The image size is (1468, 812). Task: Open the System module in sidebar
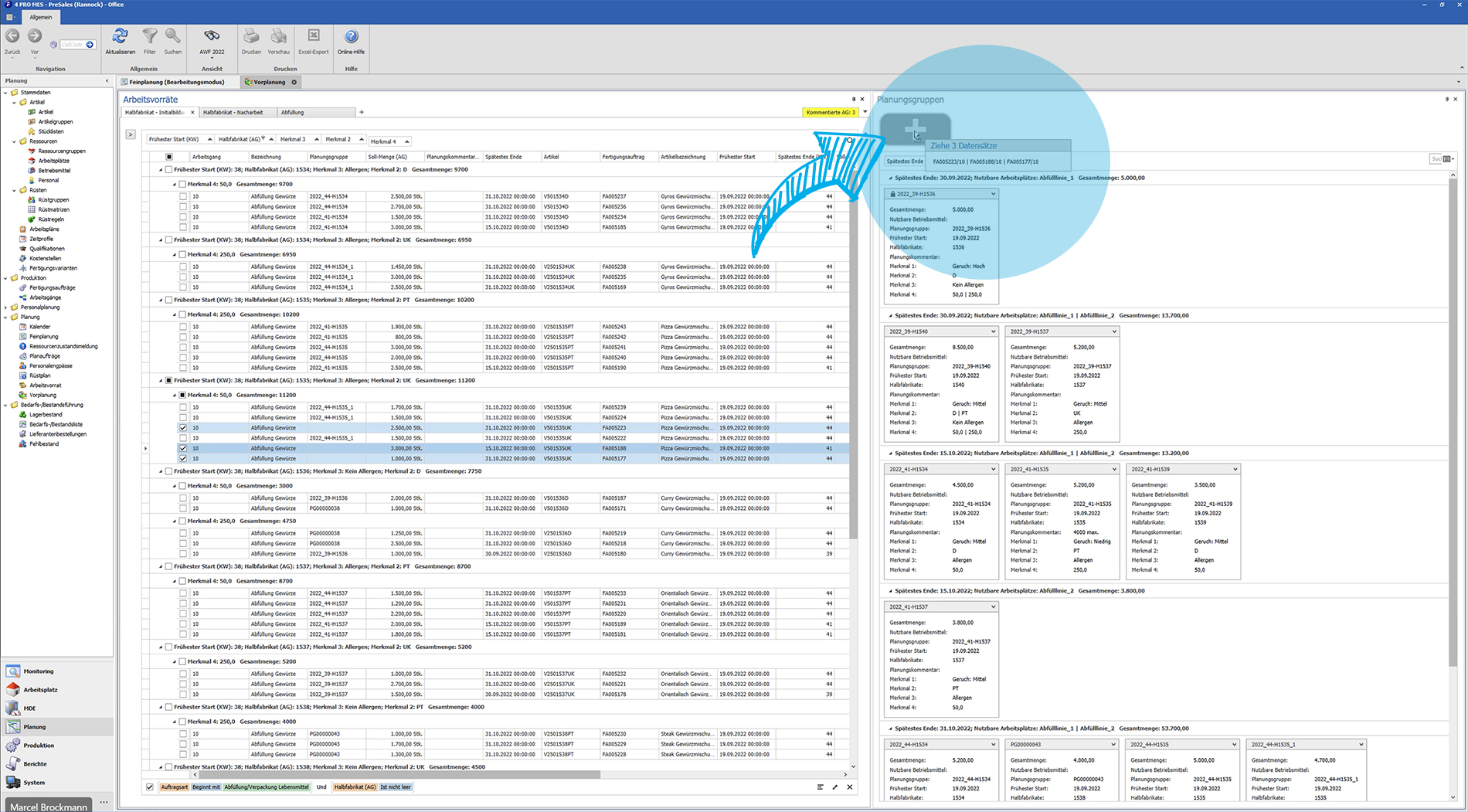click(x=57, y=783)
